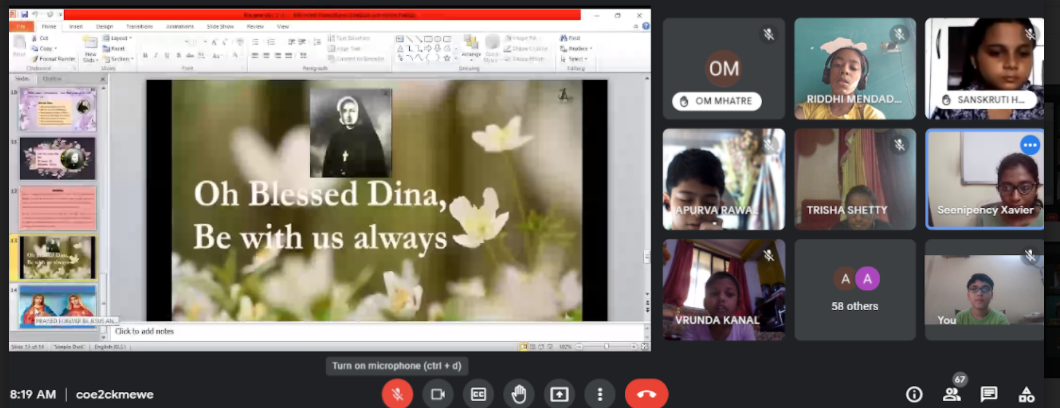
Task: Open the meeting details info icon
Action: (913, 394)
